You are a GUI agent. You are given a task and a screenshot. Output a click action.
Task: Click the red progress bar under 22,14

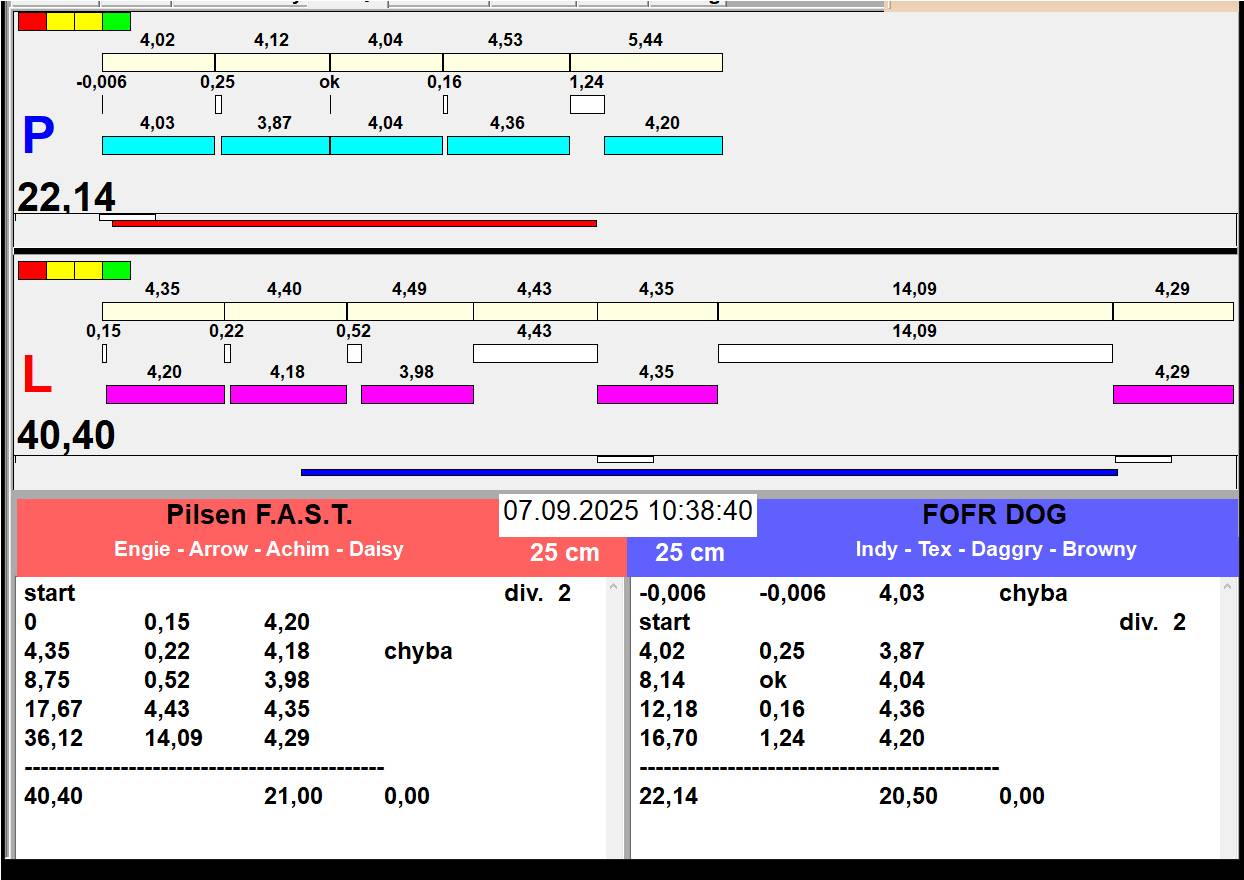pyautogui.click(x=354, y=223)
